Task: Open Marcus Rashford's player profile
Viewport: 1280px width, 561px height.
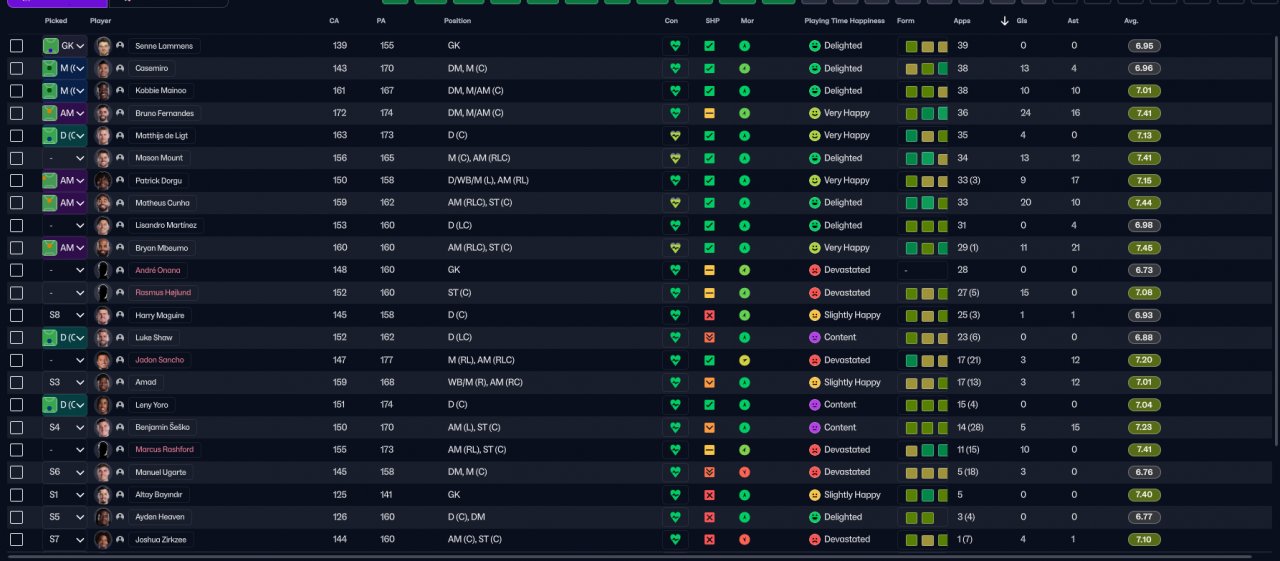Action: 164,450
